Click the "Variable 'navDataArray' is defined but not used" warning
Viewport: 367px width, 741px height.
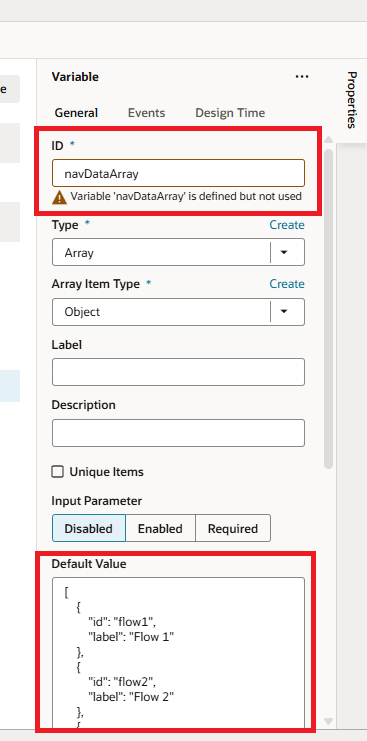click(186, 196)
